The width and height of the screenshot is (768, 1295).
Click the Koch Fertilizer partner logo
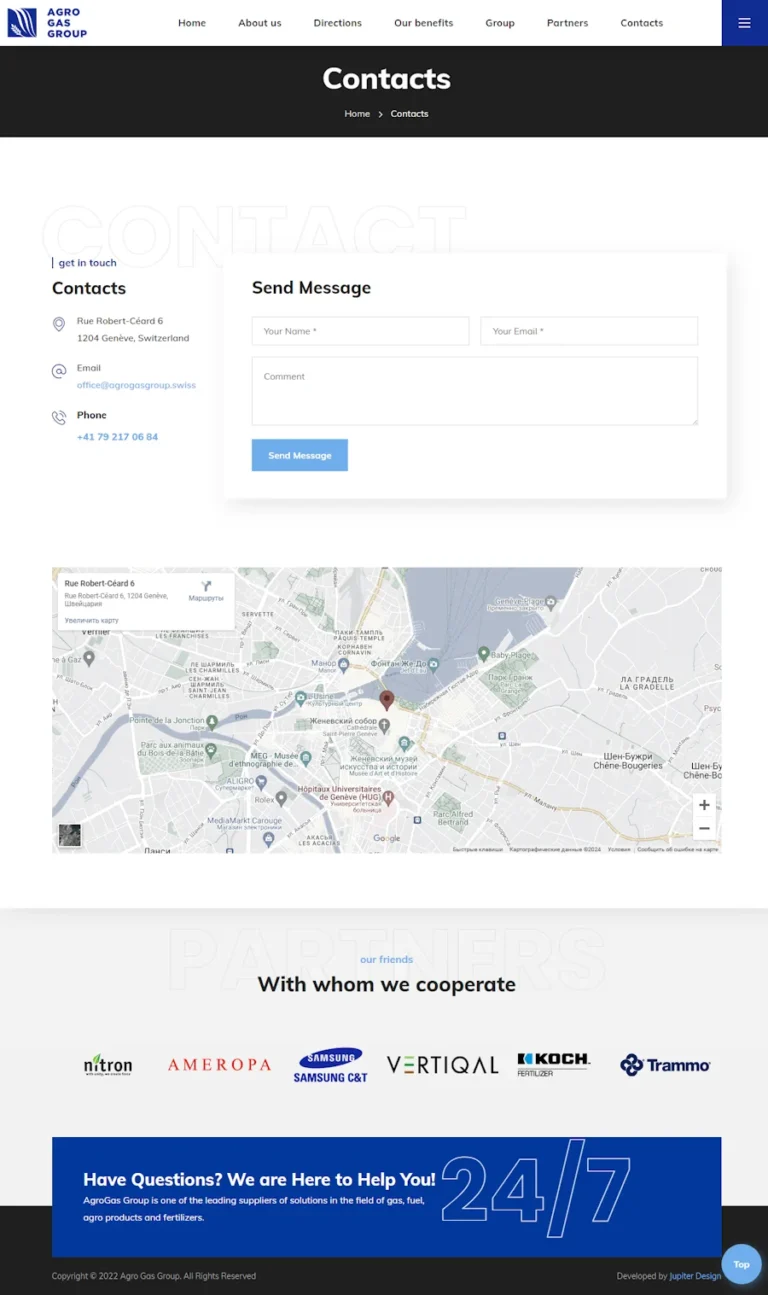[x=554, y=1064]
